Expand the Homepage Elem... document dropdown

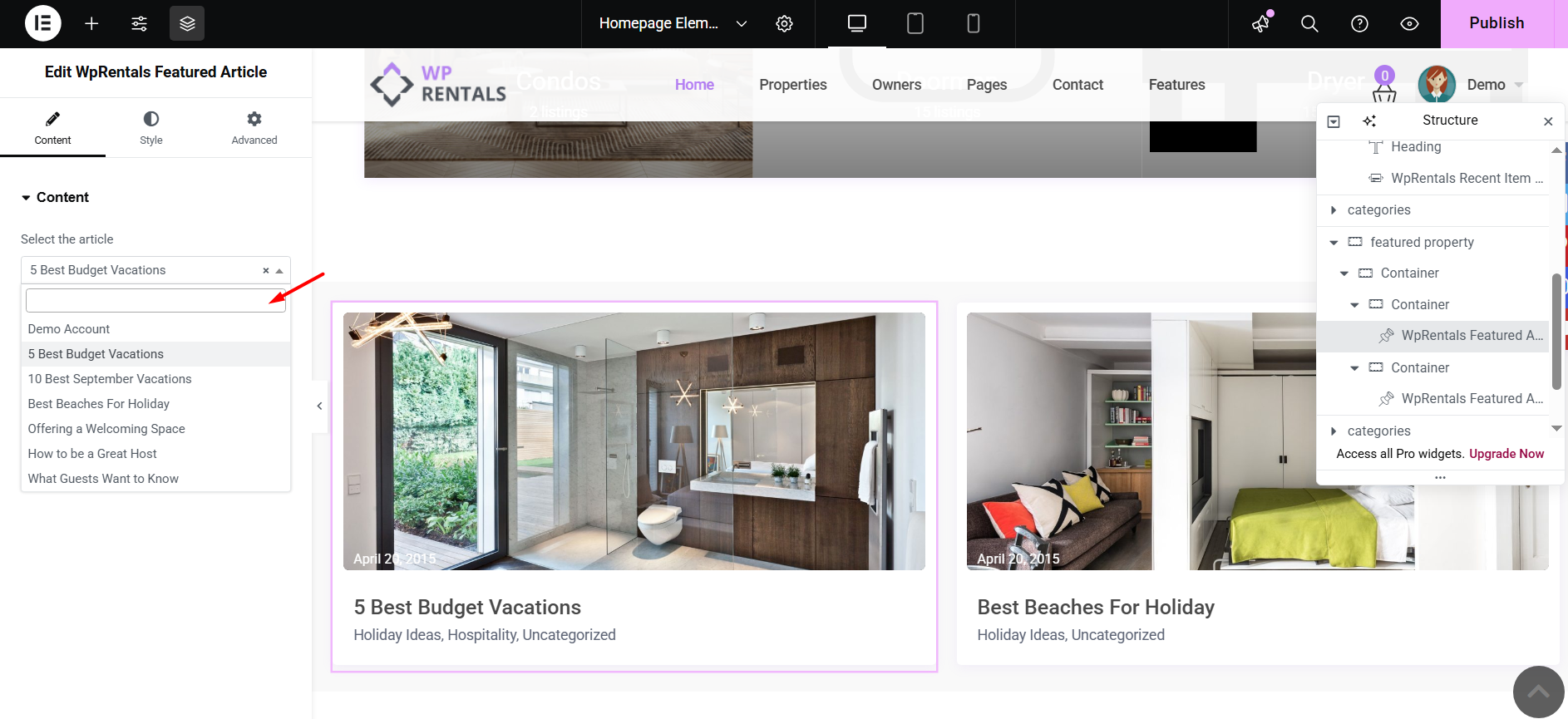pos(742,23)
